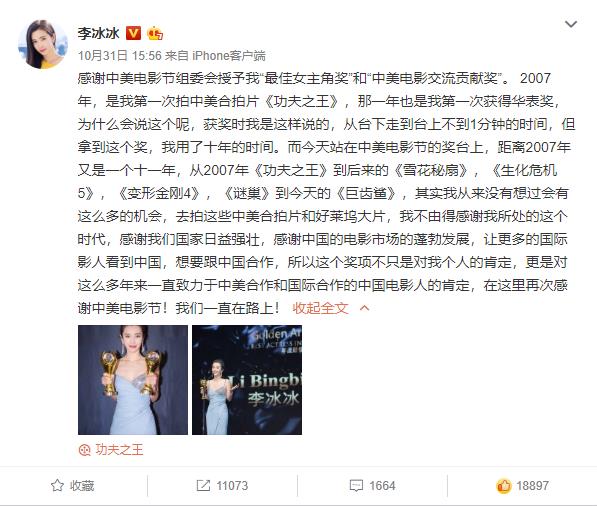Open the iPhone客户端 source link
597x506 pixels.
[x=229, y=56]
